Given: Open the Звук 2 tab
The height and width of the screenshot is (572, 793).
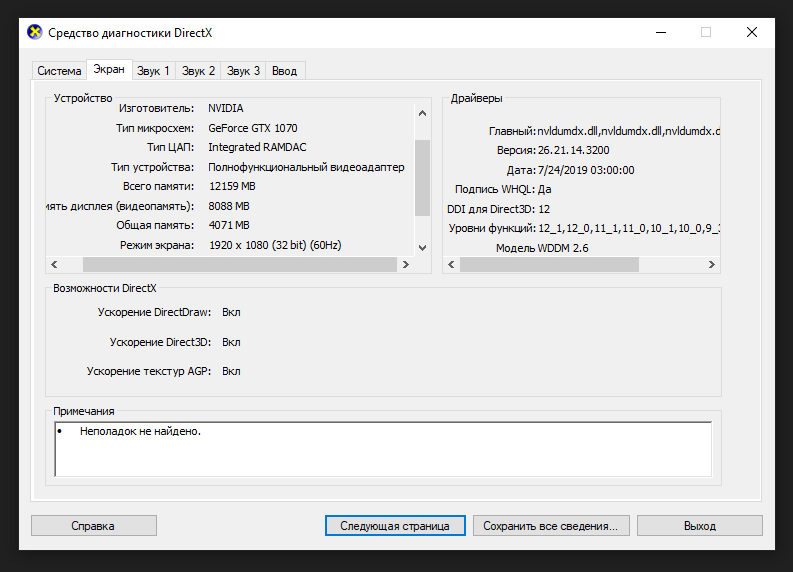Looking at the screenshot, I should [x=198, y=71].
